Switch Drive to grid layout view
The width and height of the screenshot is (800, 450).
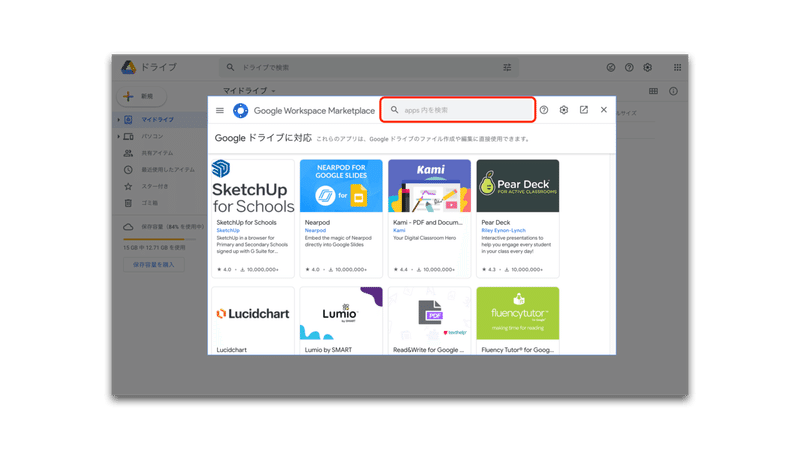pyautogui.click(x=653, y=91)
